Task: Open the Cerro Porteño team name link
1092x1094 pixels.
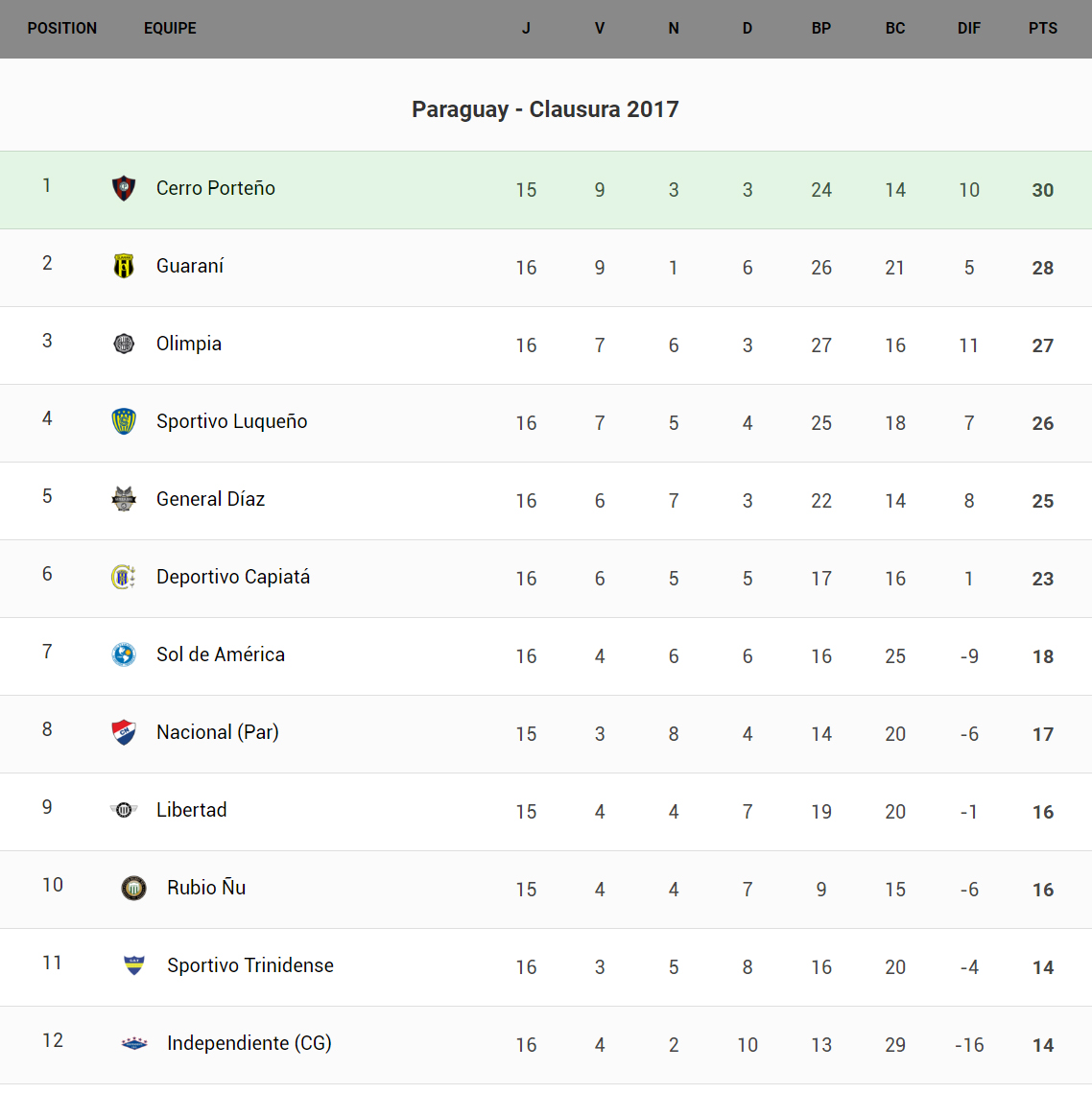Action: (216, 188)
